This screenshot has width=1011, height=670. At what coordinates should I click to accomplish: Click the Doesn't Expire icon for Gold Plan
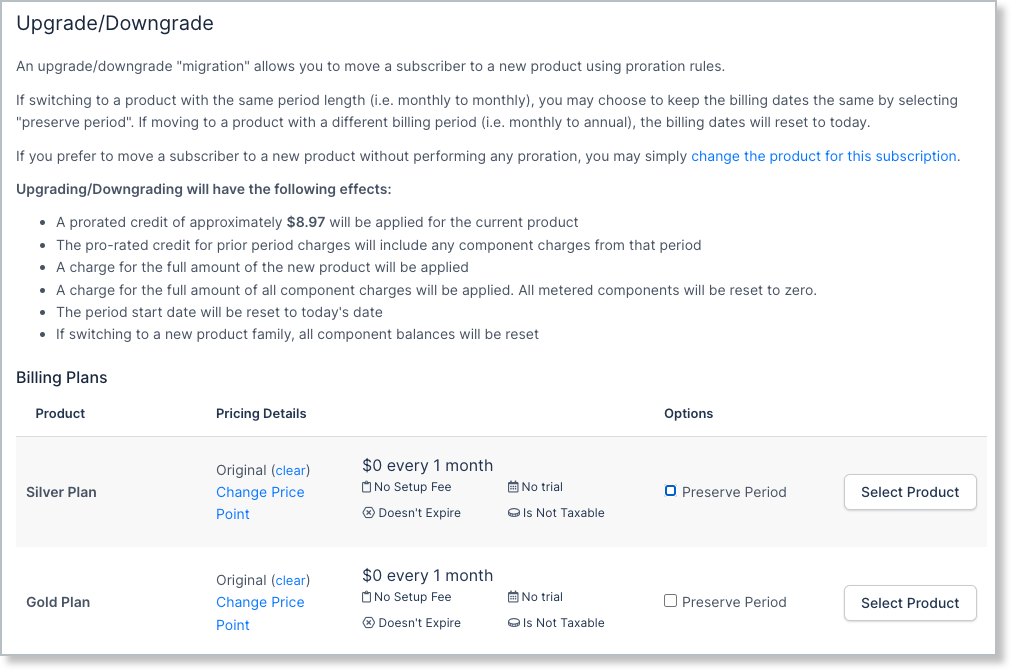tap(368, 622)
